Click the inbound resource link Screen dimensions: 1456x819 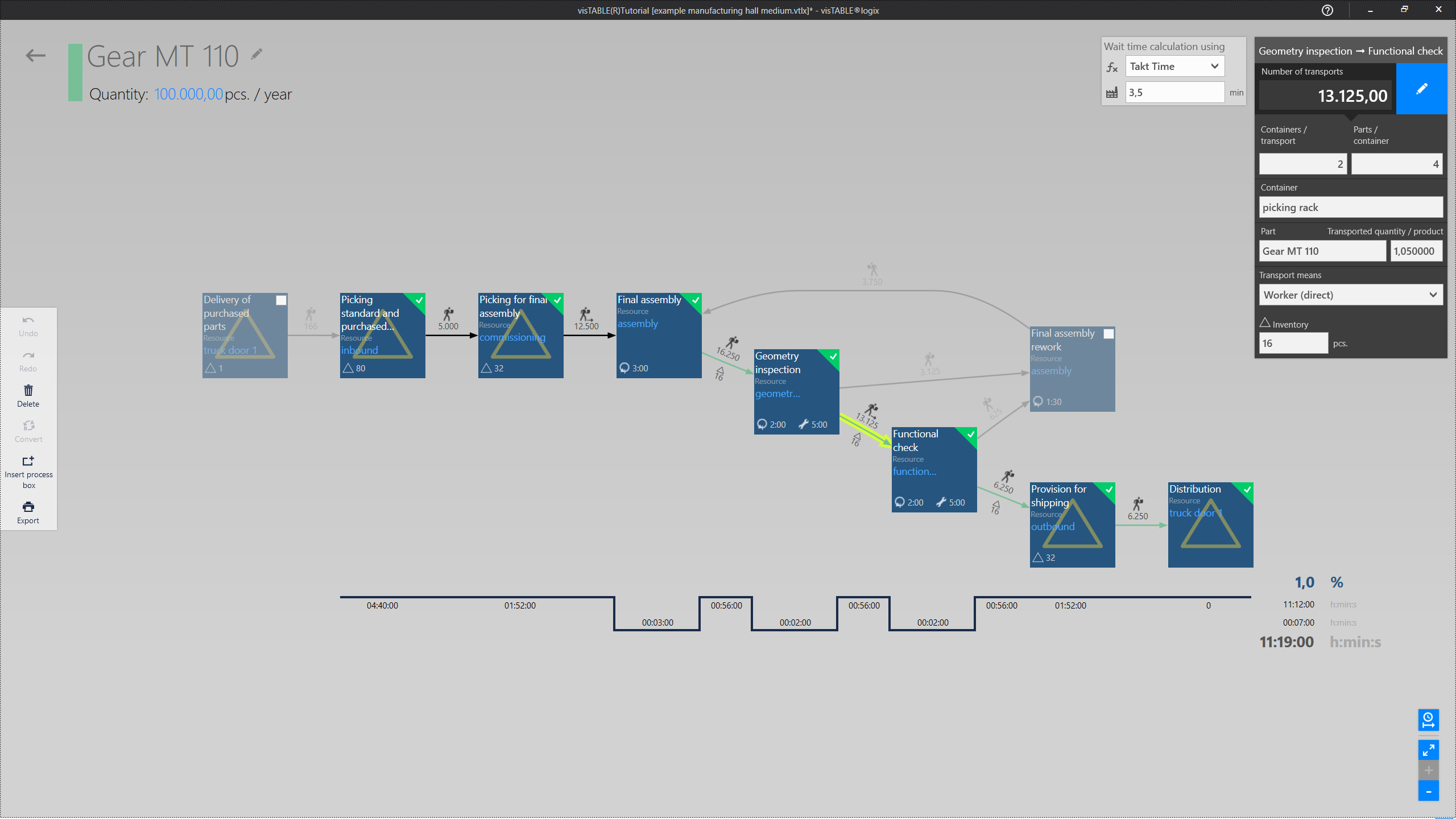point(359,350)
